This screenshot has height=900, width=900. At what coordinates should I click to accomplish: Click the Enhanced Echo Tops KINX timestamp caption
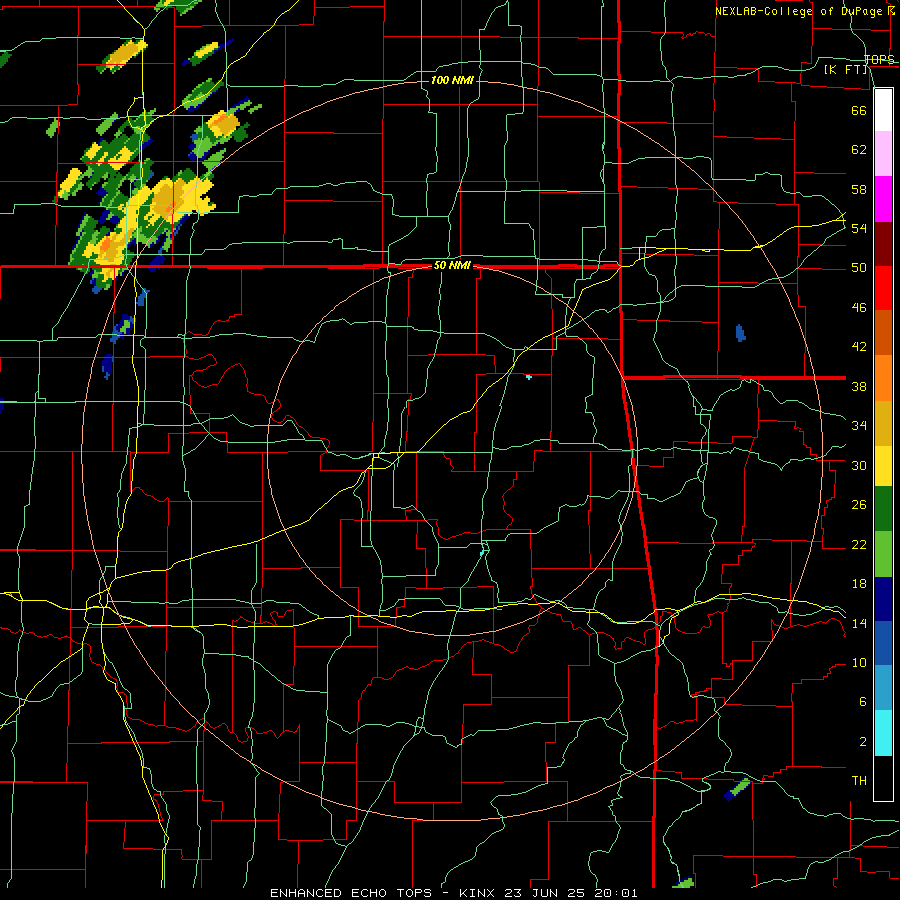click(453, 893)
